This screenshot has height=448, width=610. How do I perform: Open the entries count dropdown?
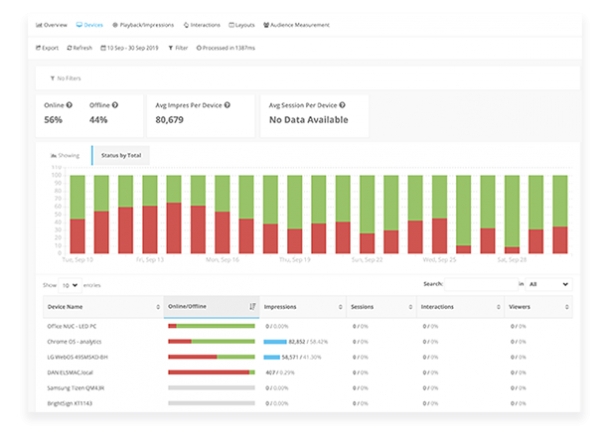coord(72,285)
